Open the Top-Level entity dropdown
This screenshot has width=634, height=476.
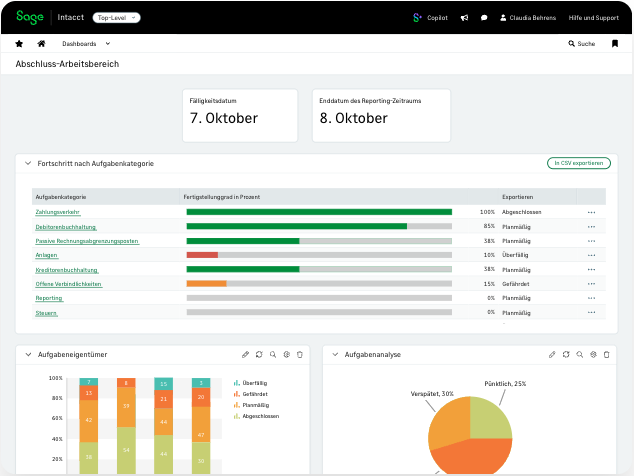(116, 18)
